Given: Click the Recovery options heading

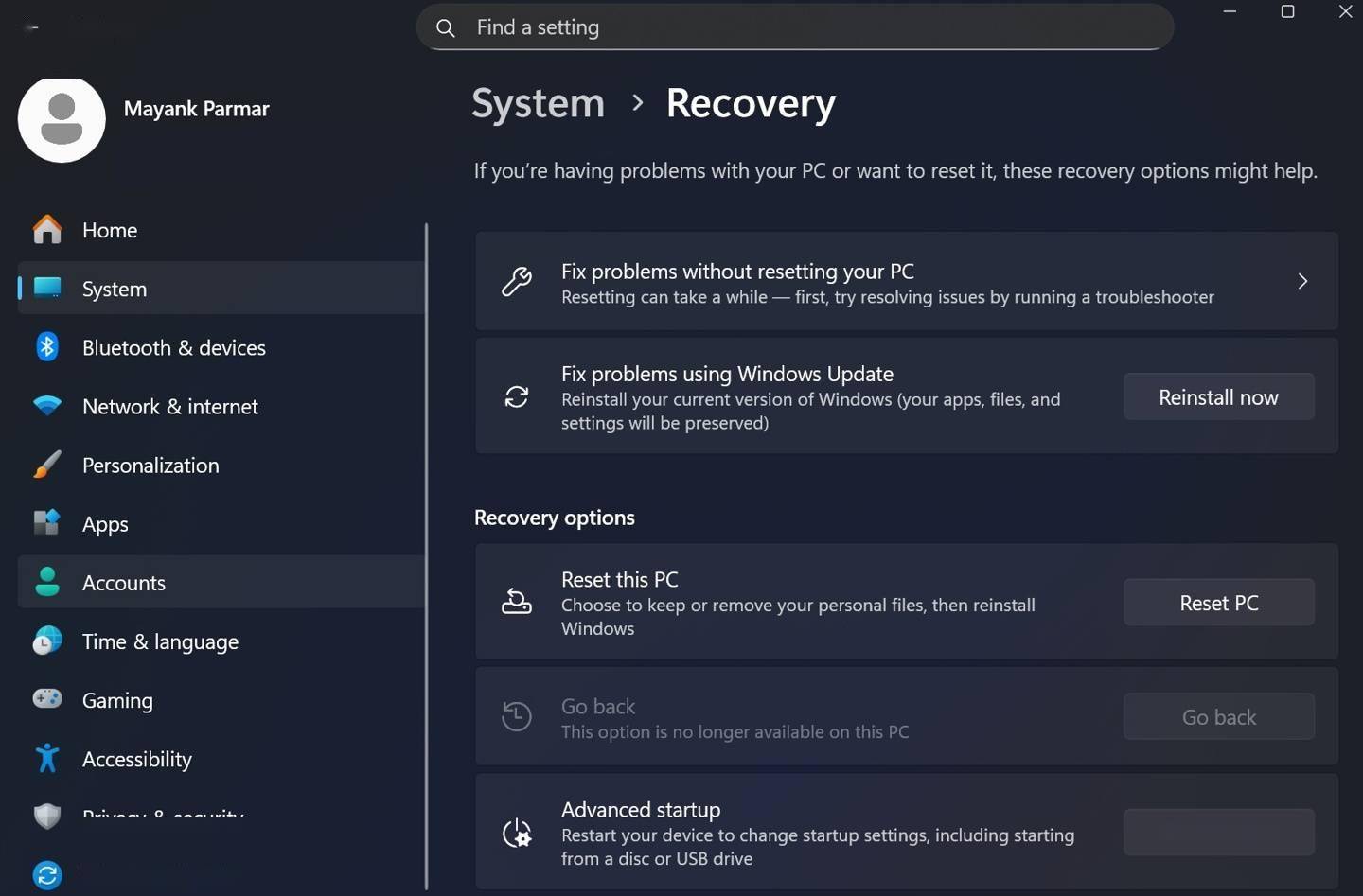Looking at the screenshot, I should (555, 518).
